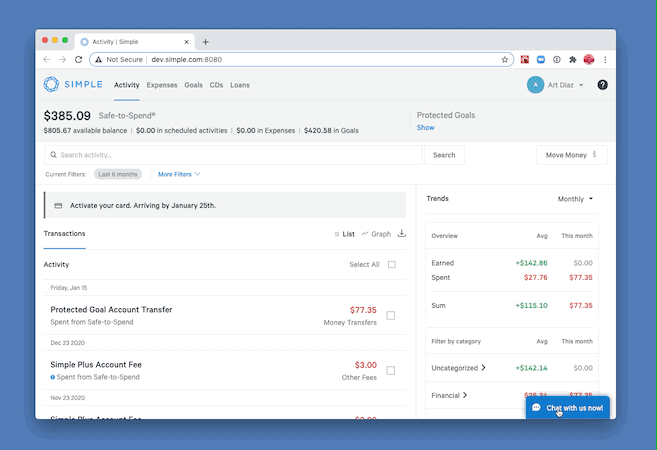Open the Protected Goal Account Transfer transaction

click(x=225, y=315)
